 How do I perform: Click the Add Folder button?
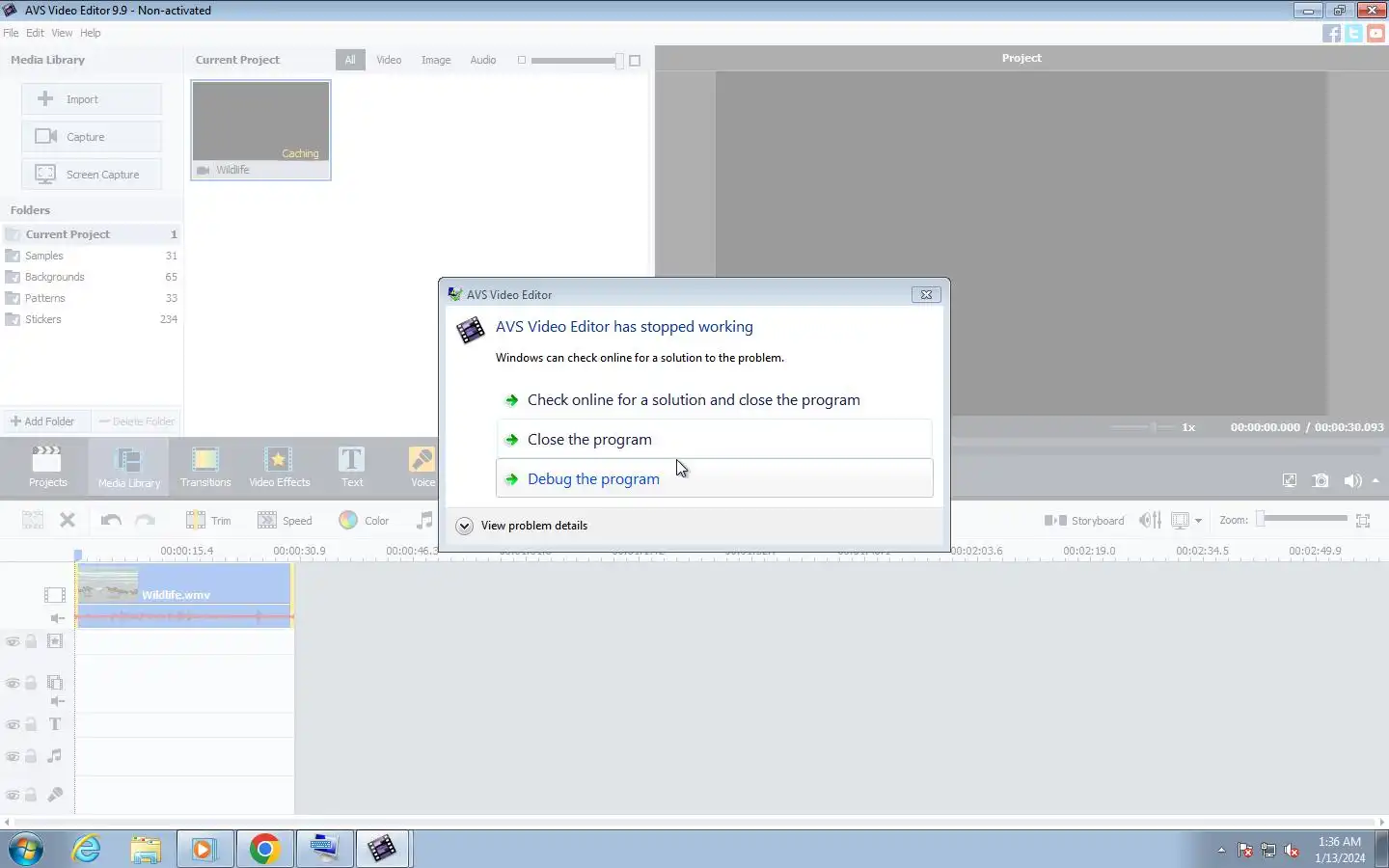(45, 421)
